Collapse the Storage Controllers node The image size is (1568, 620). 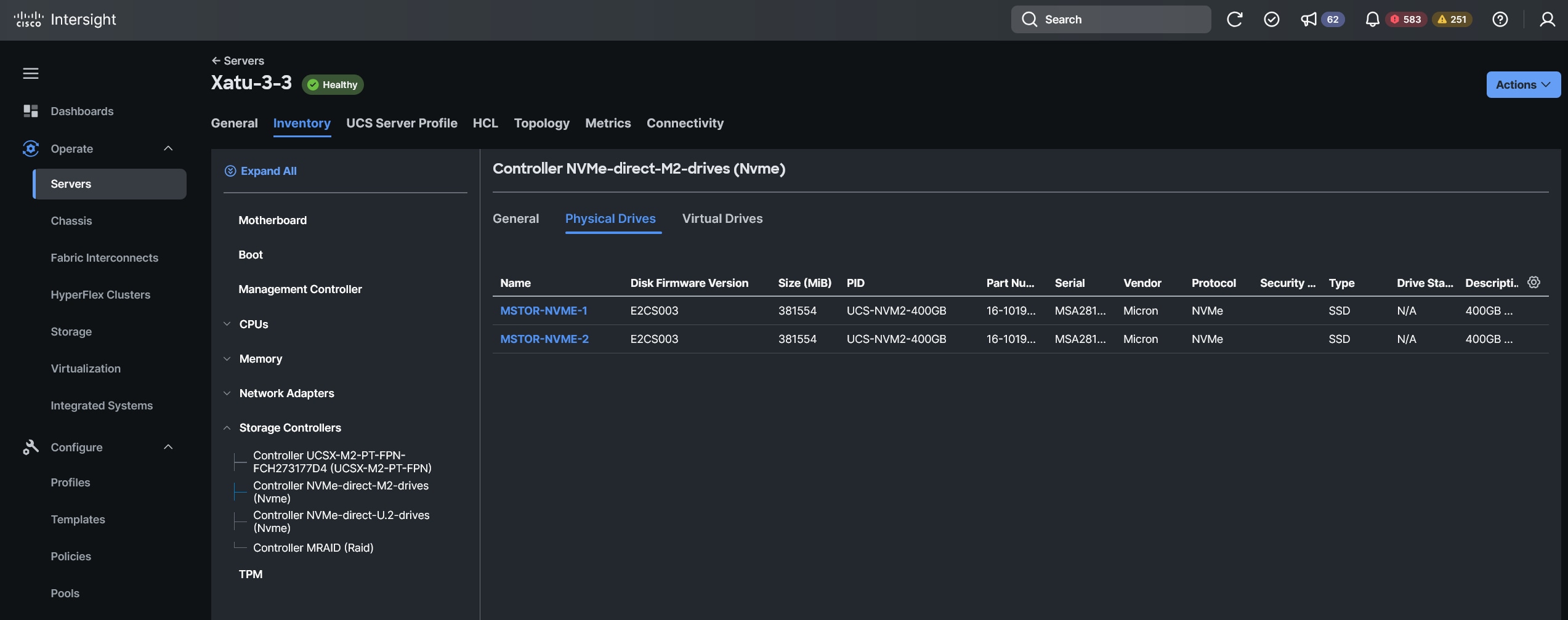click(x=227, y=427)
